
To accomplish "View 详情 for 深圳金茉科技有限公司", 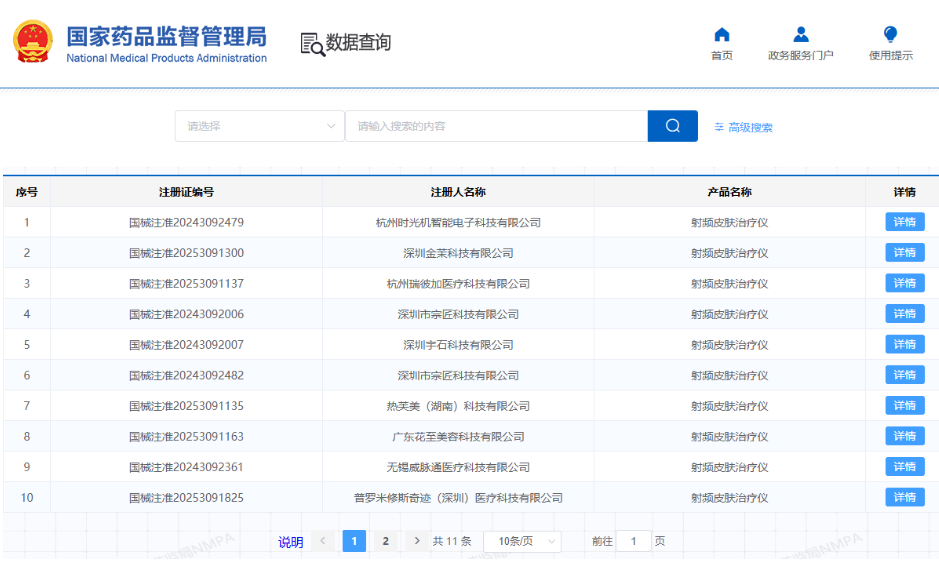I will click(x=904, y=253).
